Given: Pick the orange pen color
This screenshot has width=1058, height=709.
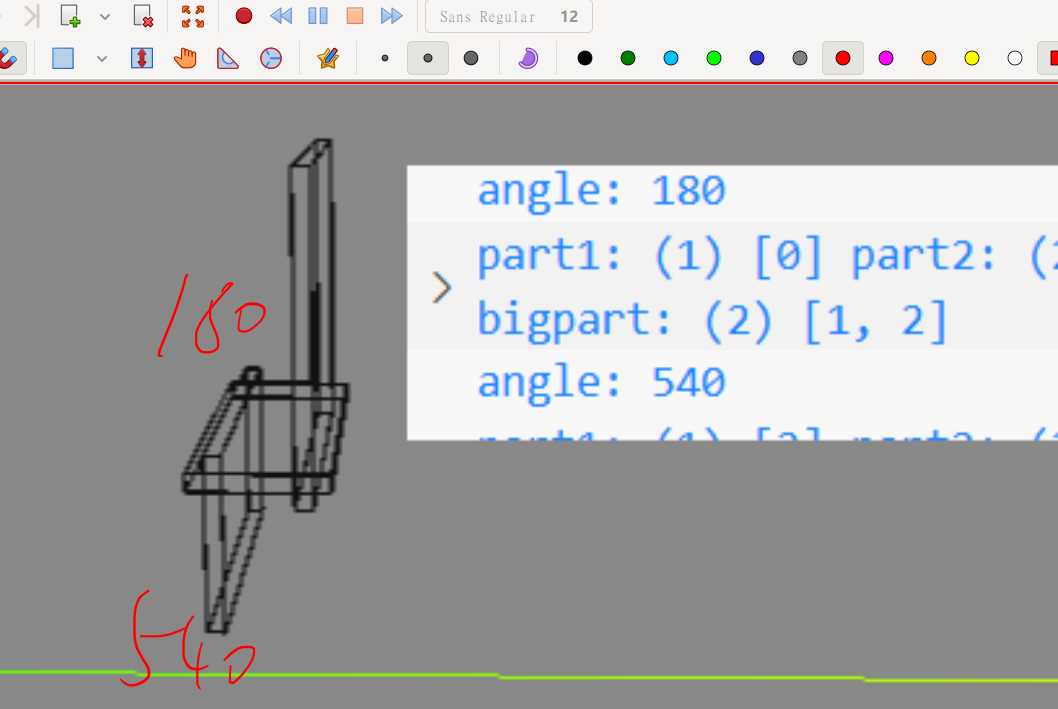Looking at the screenshot, I should click(929, 59).
